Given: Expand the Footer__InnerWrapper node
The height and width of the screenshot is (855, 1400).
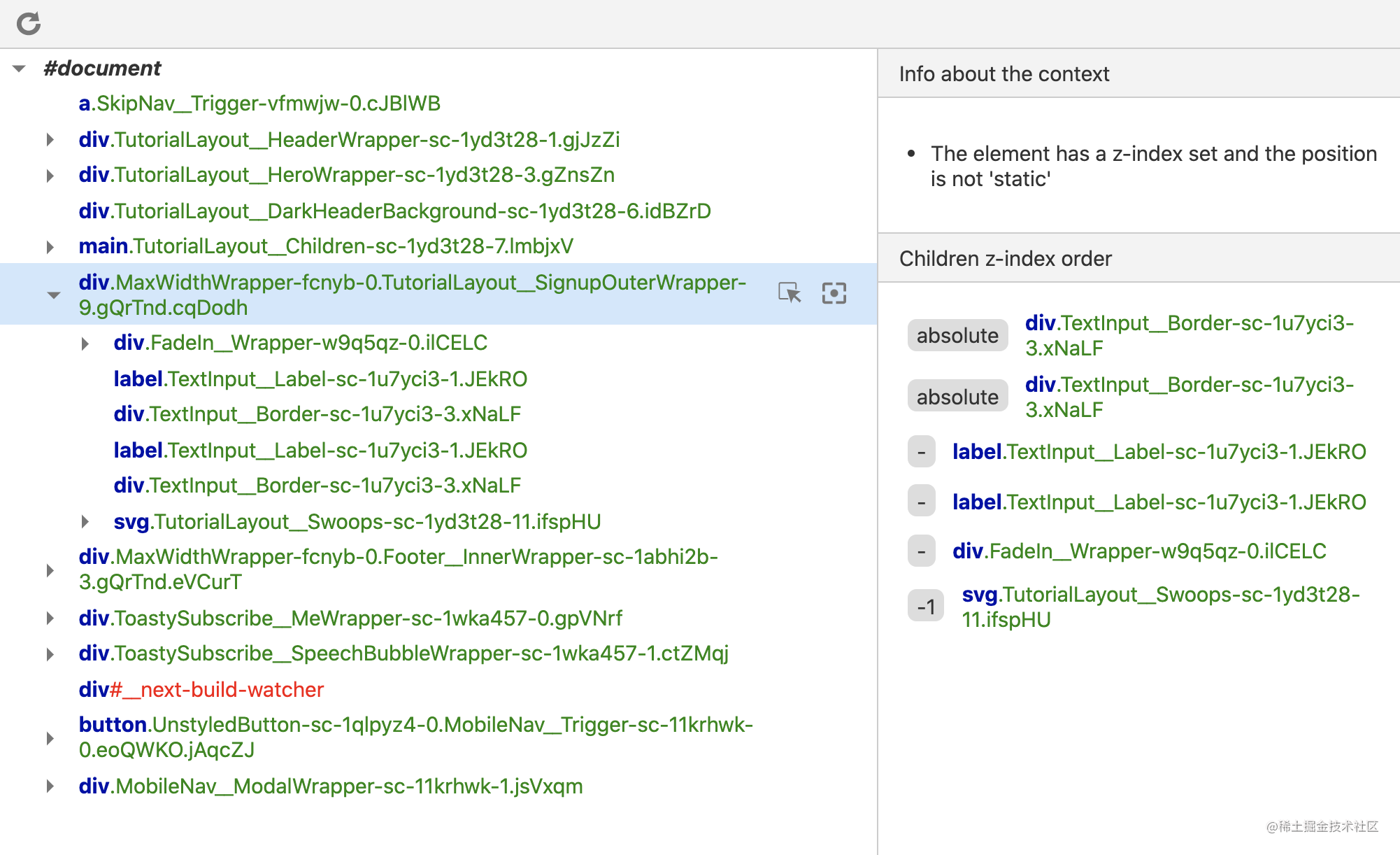Looking at the screenshot, I should (x=50, y=570).
